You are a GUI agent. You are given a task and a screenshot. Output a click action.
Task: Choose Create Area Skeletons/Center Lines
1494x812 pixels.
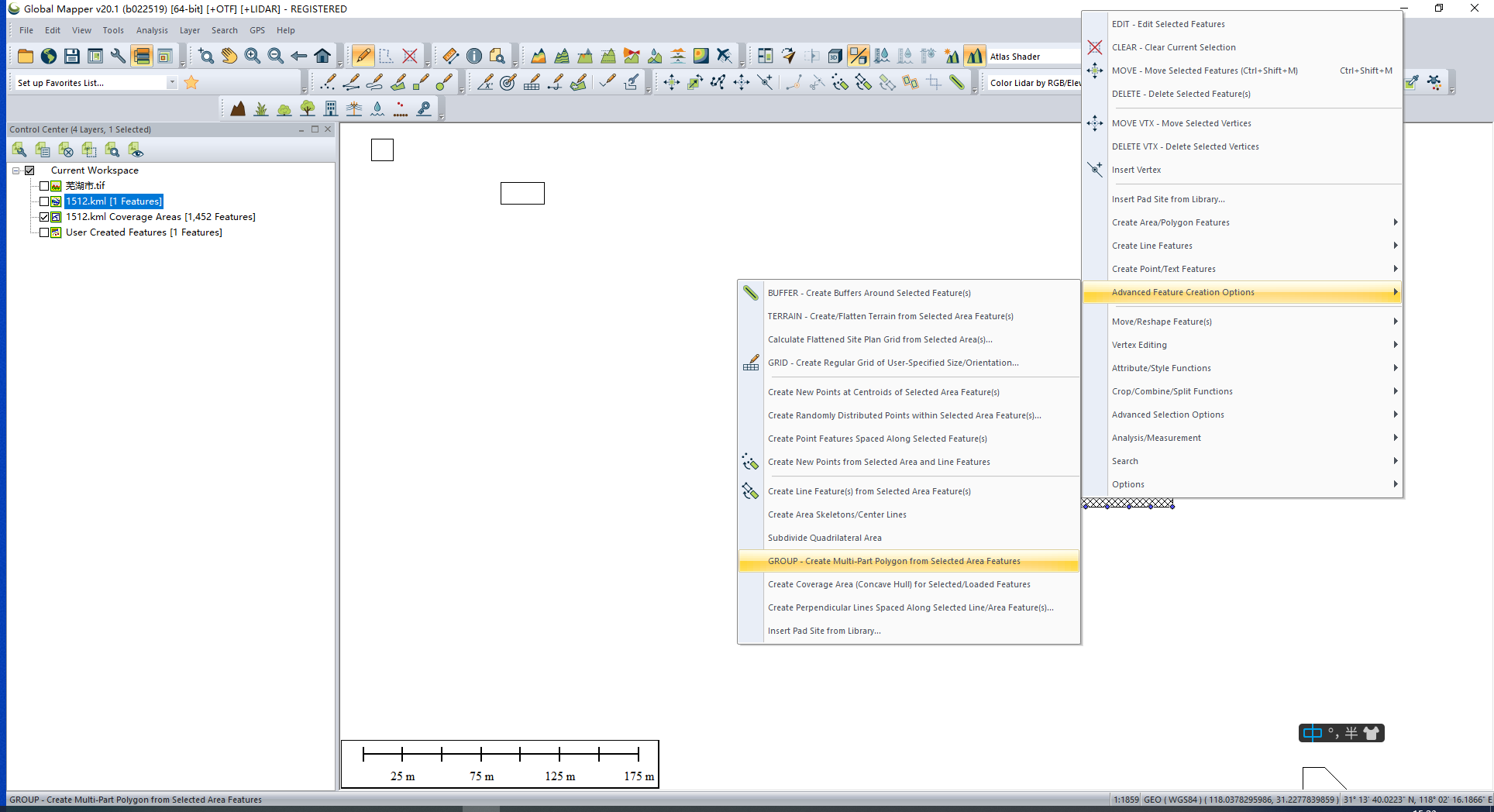pos(909,514)
